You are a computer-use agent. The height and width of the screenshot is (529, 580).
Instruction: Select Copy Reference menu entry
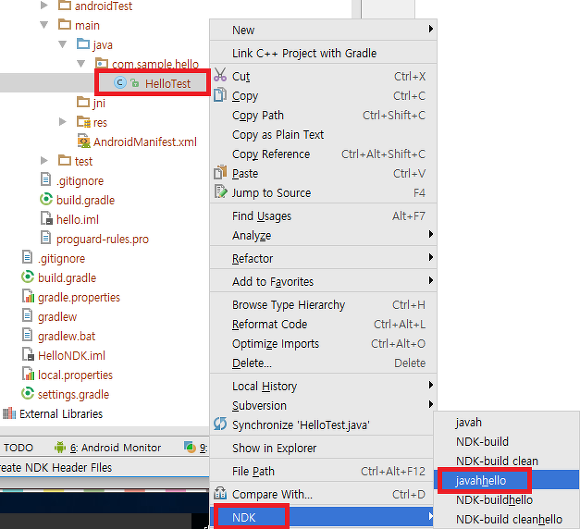pyautogui.click(x=323, y=154)
